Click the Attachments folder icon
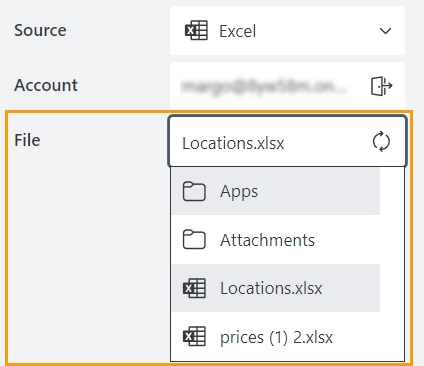 pyautogui.click(x=194, y=239)
